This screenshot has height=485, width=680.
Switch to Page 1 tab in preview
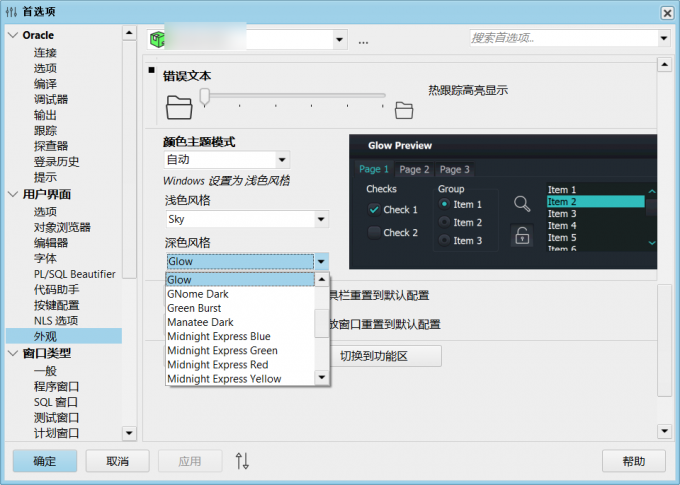click(x=374, y=169)
